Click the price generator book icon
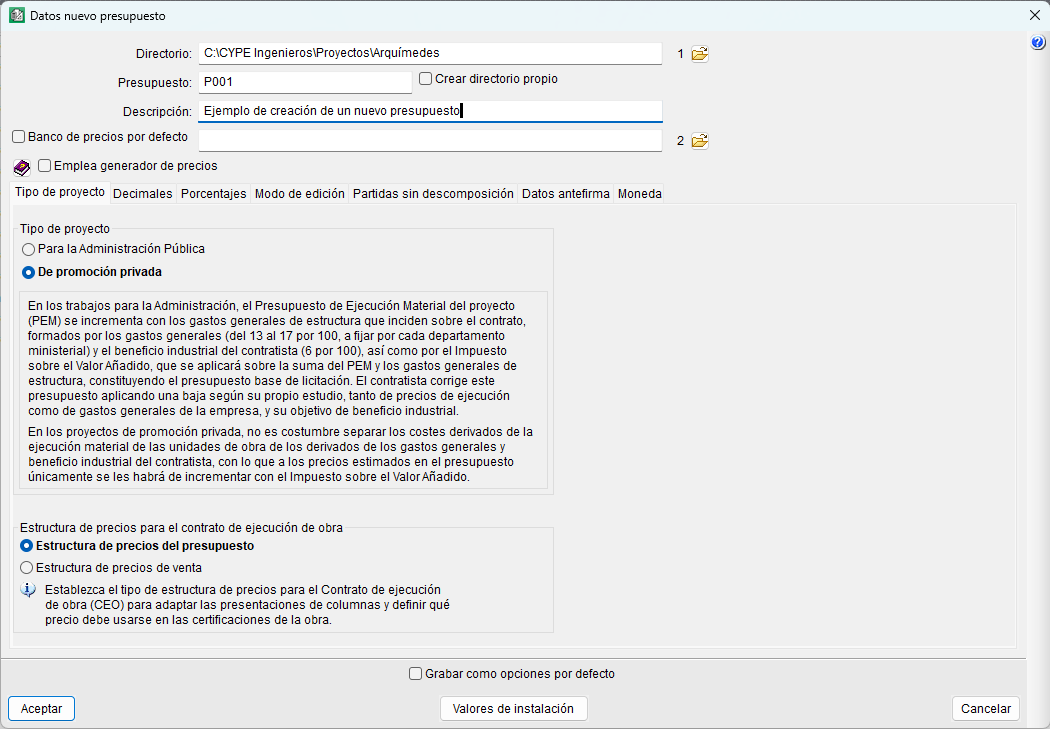The height and width of the screenshot is (729, 1050). (x=21, y=167)
